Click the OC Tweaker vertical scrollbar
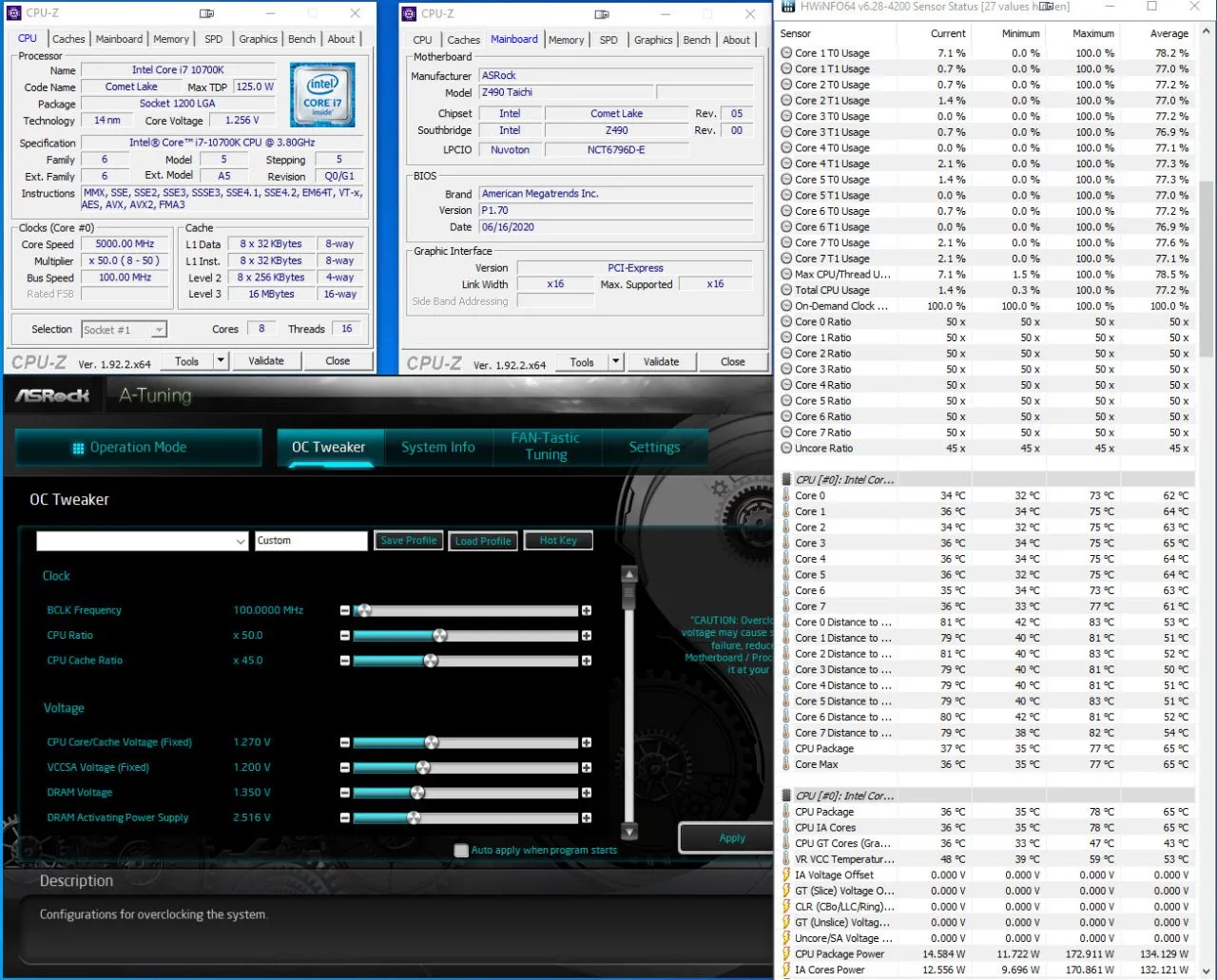 [x=628, y=702]
